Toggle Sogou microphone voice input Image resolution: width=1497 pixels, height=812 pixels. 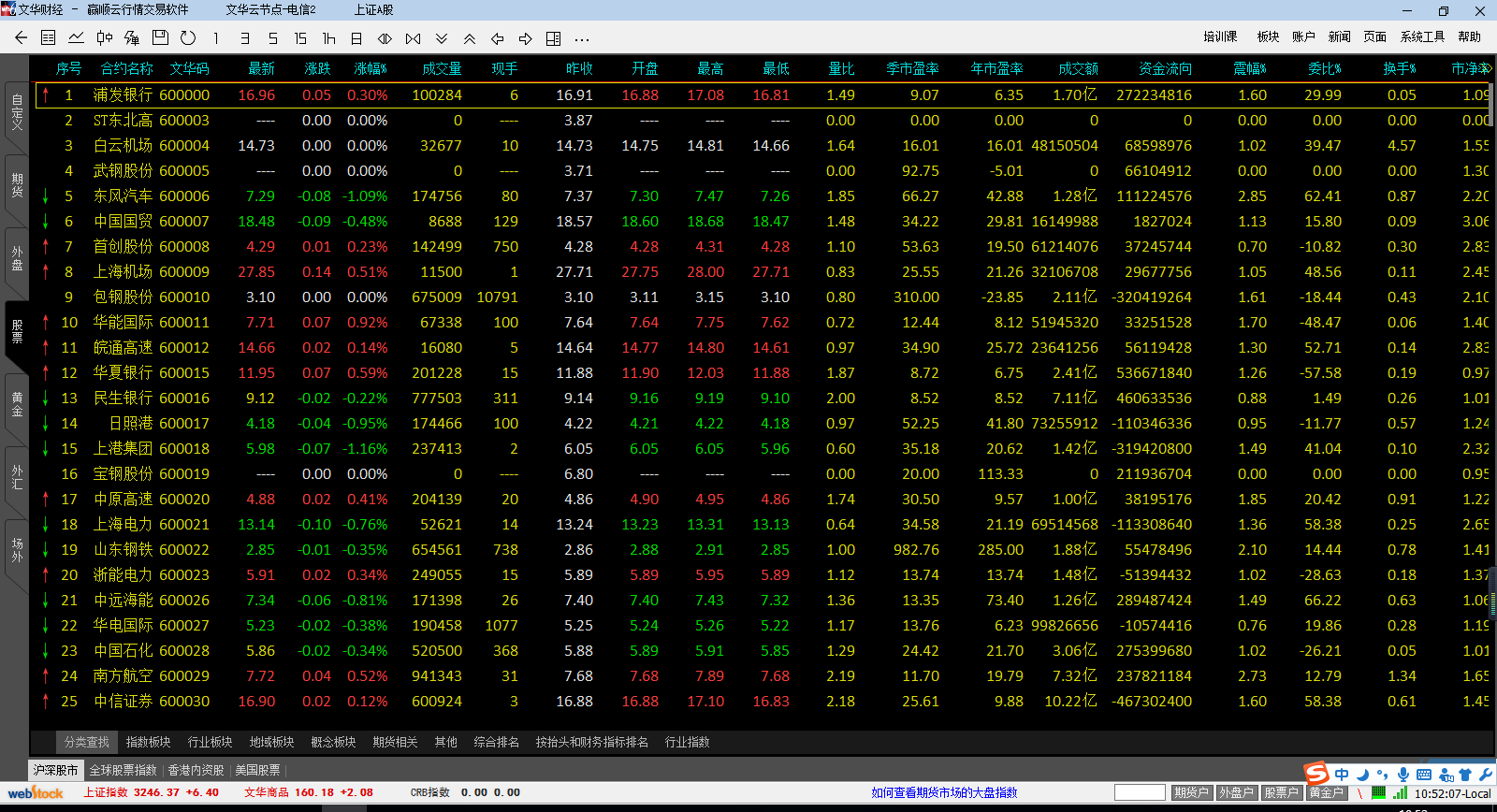1403,774
